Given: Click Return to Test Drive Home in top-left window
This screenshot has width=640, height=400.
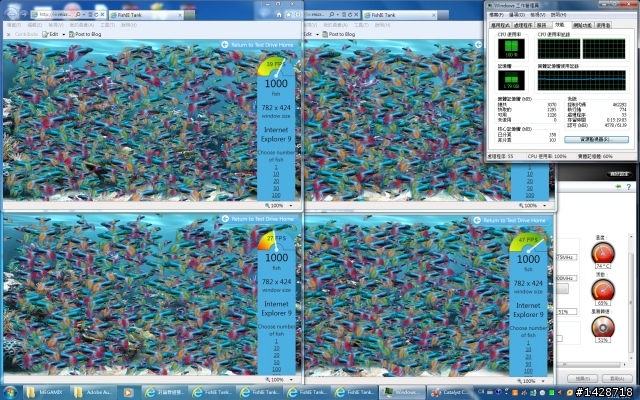Looking at the screenshot, I should tap(258, 45).
